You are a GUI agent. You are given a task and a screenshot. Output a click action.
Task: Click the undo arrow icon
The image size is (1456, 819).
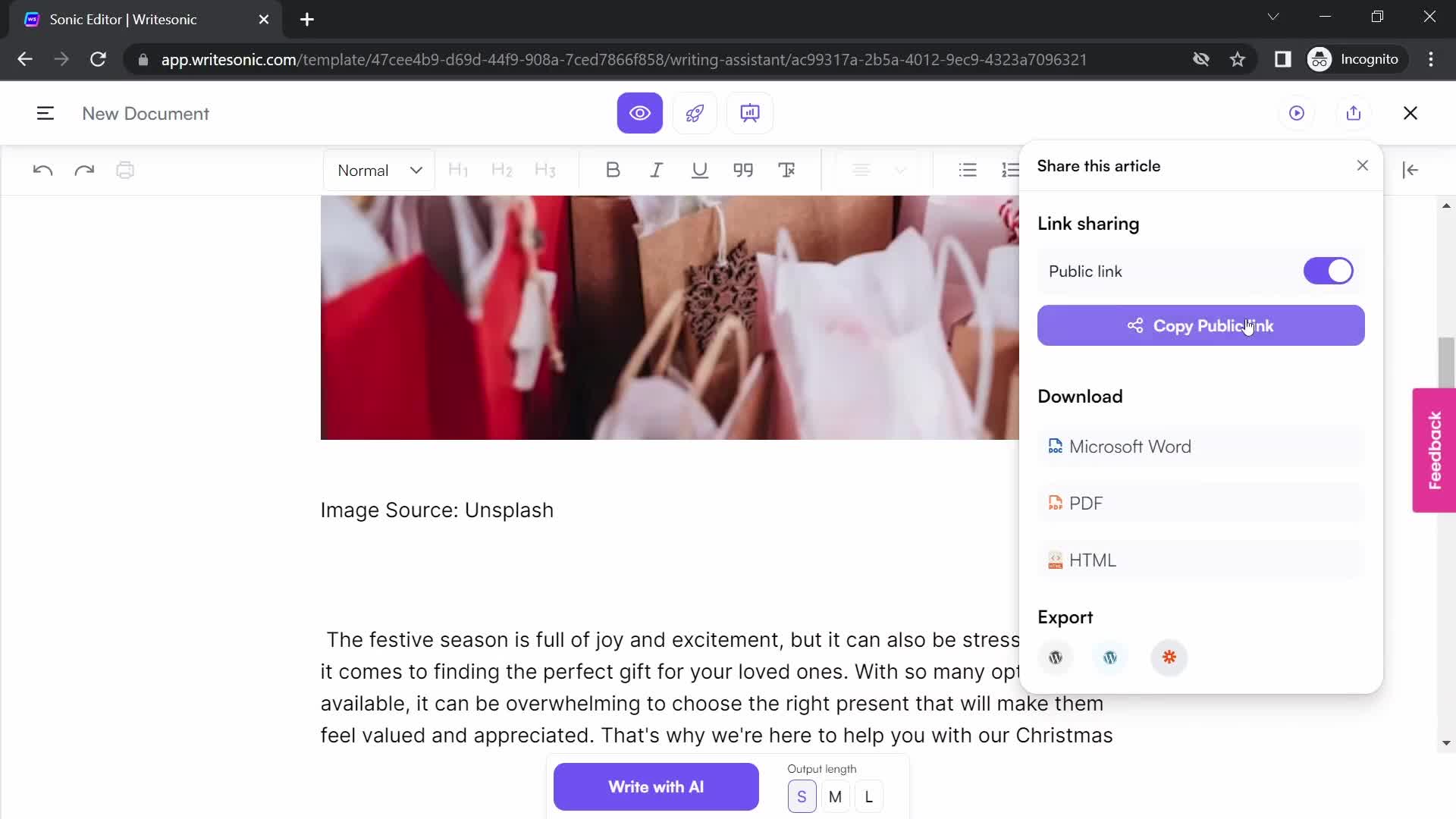[x=42, y=170]
